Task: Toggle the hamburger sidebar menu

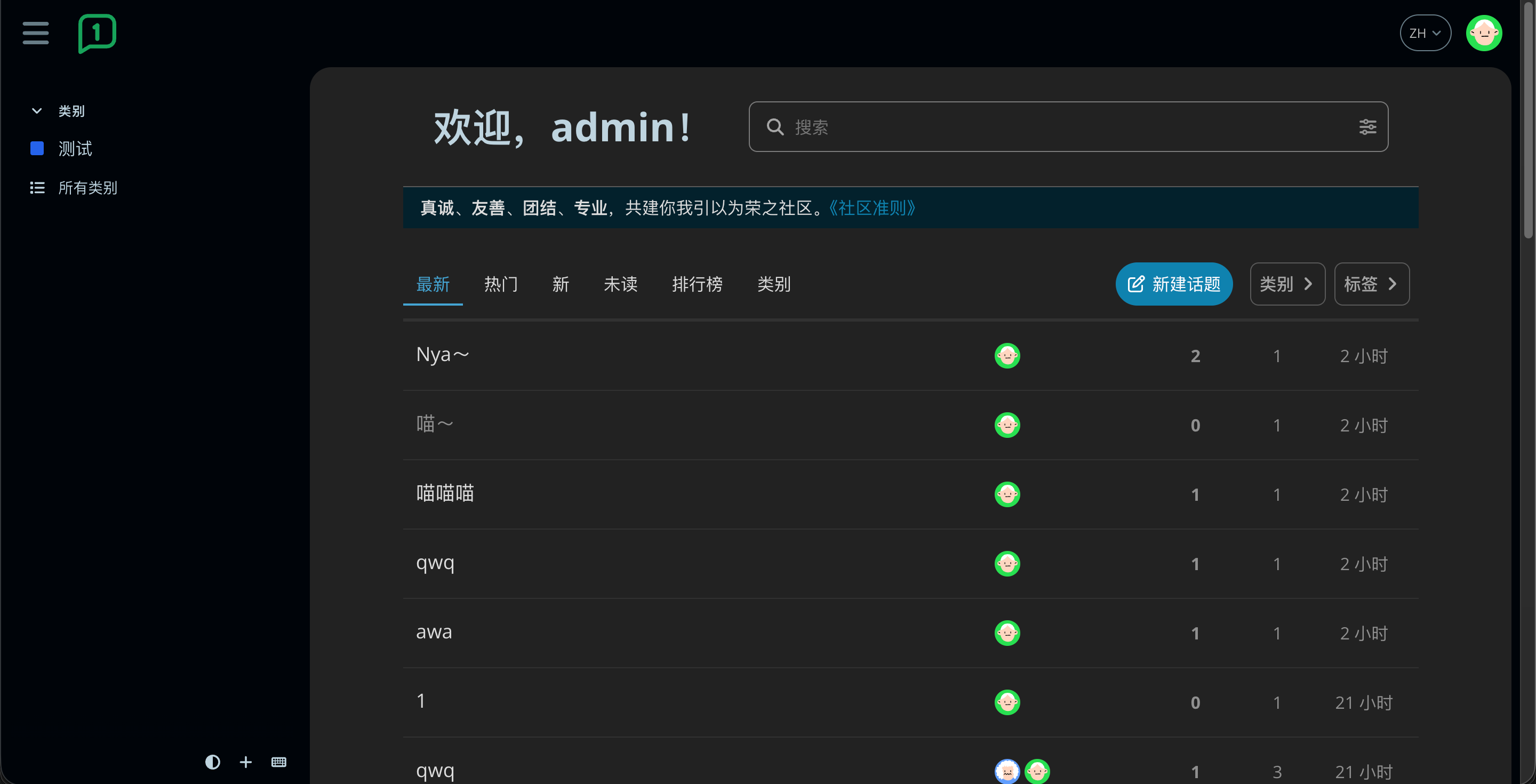Action: click(36, 33)
